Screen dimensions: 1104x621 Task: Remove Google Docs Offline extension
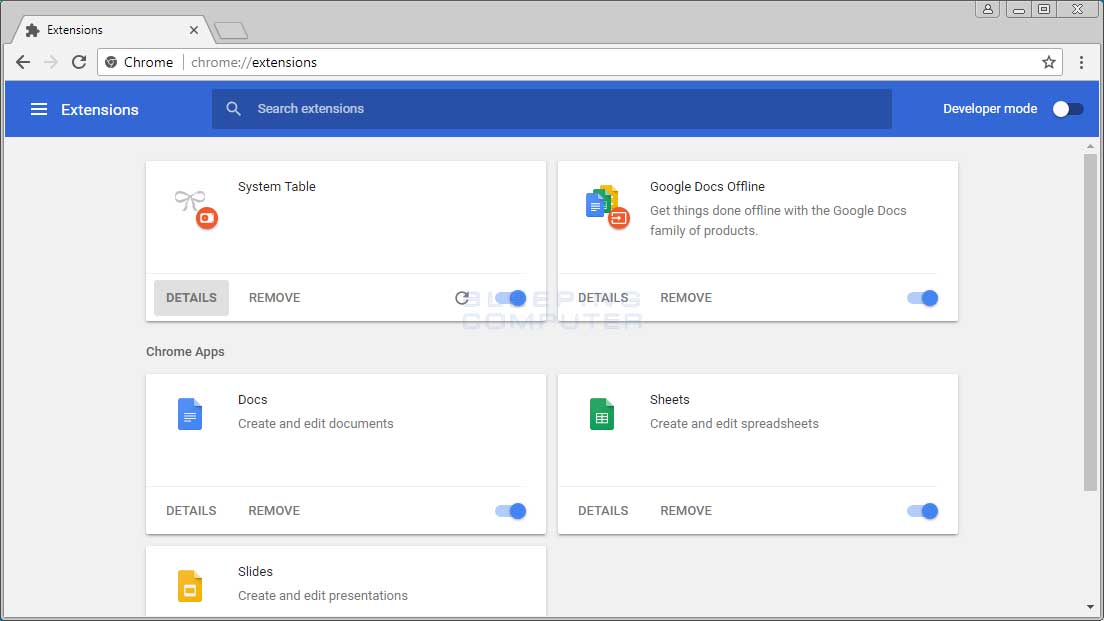point(686,298)
